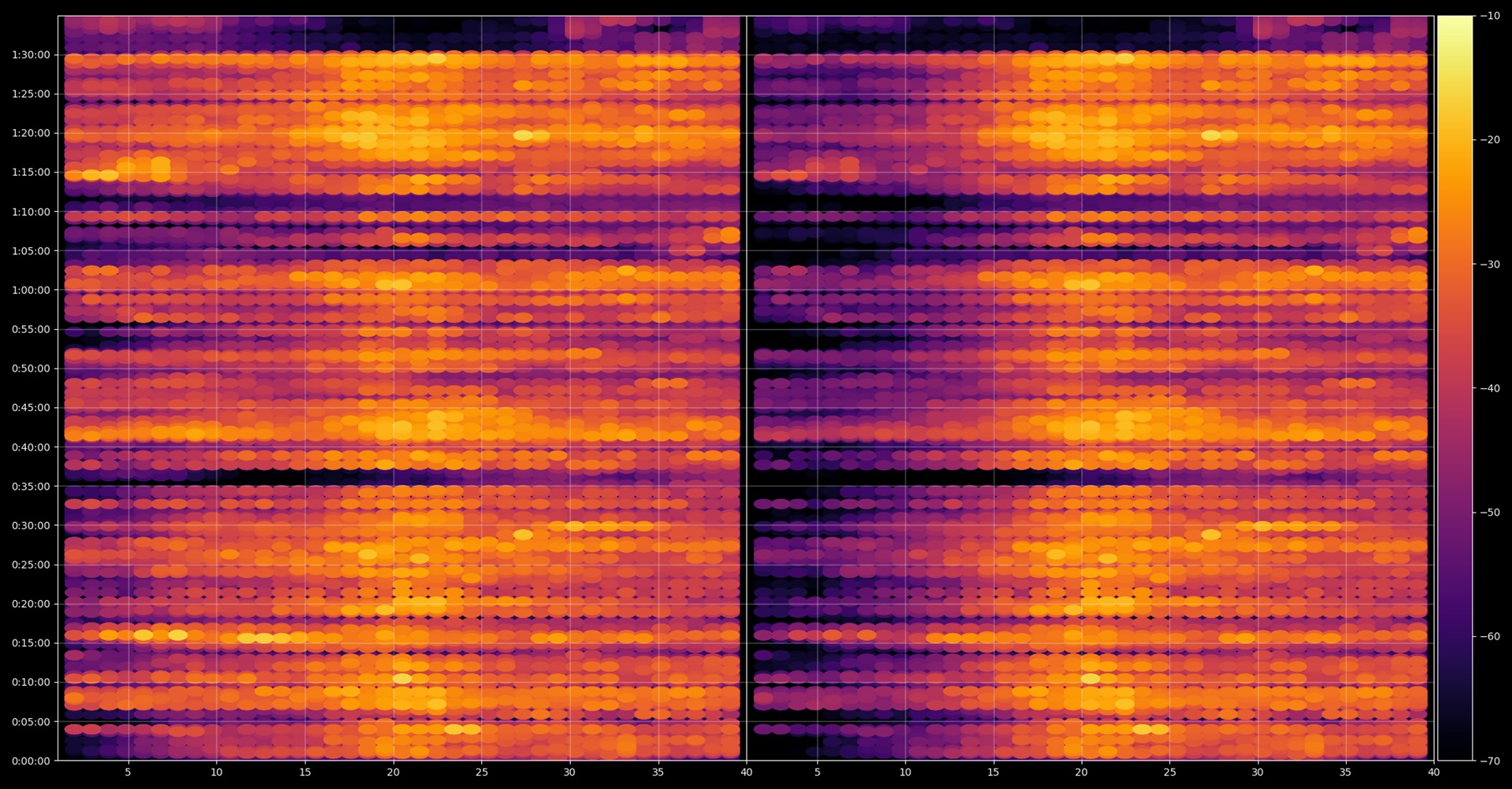Pick x-axis label 35 under the right heatmap
The width and height of the screenshot is (1512, 789).
click(x=1346, y=772)
